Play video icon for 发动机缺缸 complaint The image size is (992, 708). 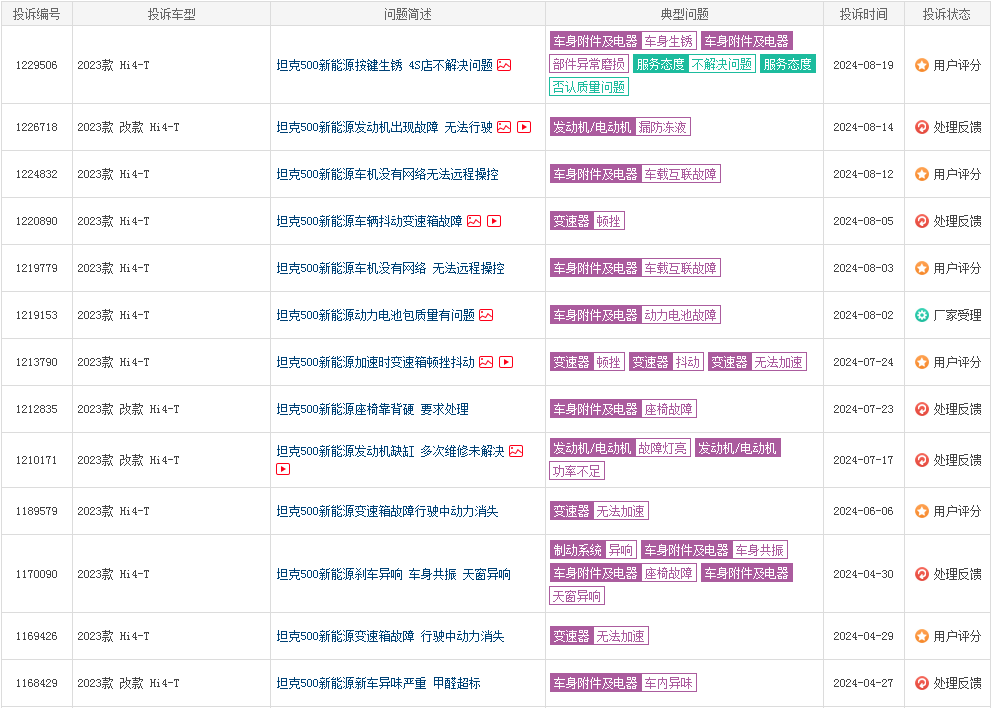(x=283, y=469)
